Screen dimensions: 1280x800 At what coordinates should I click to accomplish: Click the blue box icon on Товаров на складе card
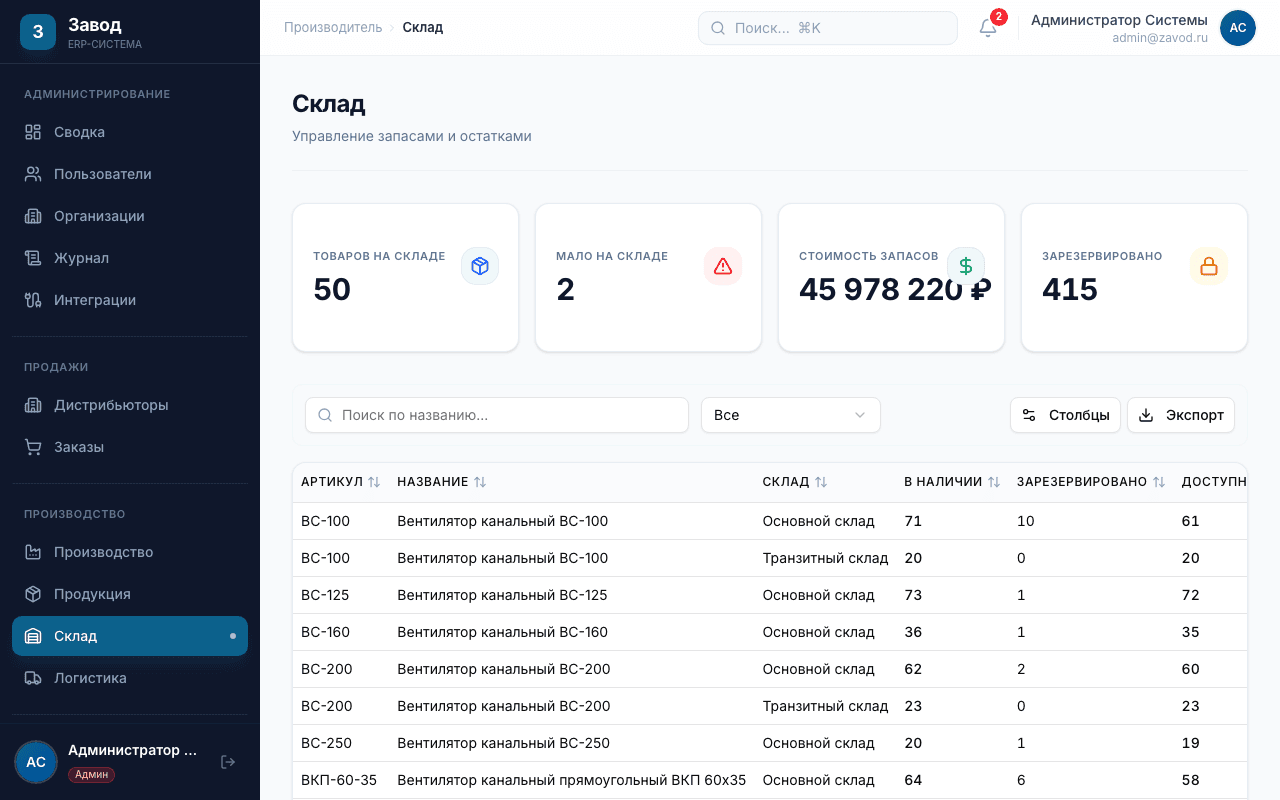480,266
